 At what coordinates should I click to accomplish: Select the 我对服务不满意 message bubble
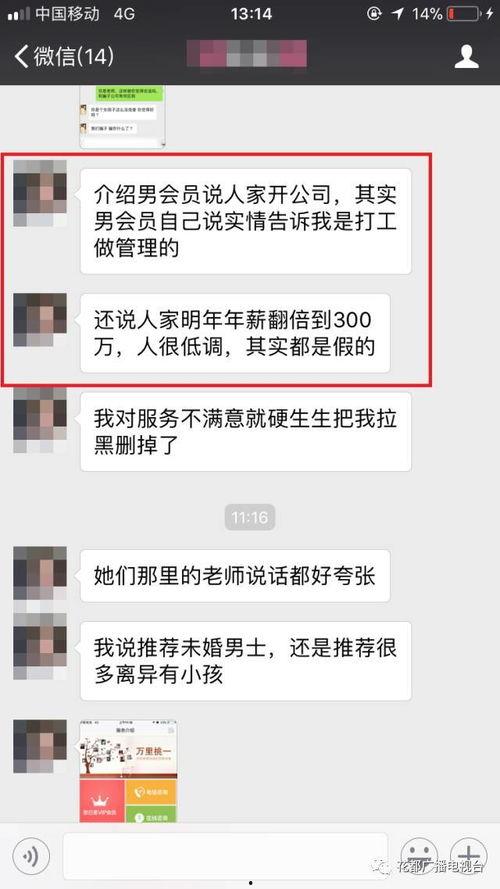[x=245, y=431]
